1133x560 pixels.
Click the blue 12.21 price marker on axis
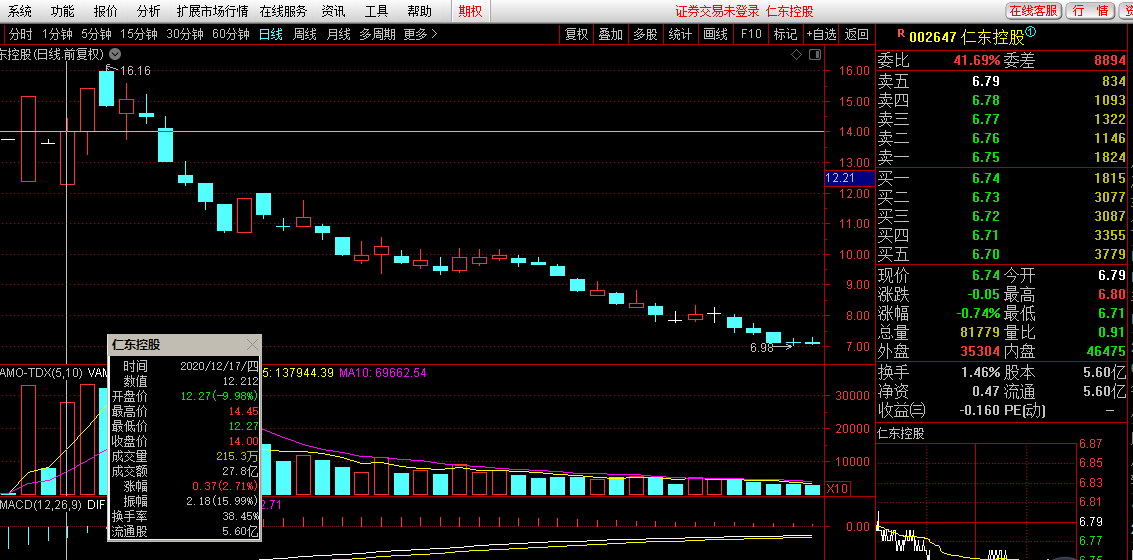(x=839, y=178)
